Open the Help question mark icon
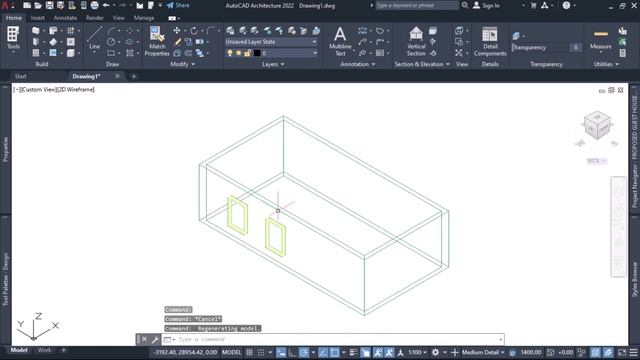This screenshot has height=360, width=640. click(x=566, y=5)
